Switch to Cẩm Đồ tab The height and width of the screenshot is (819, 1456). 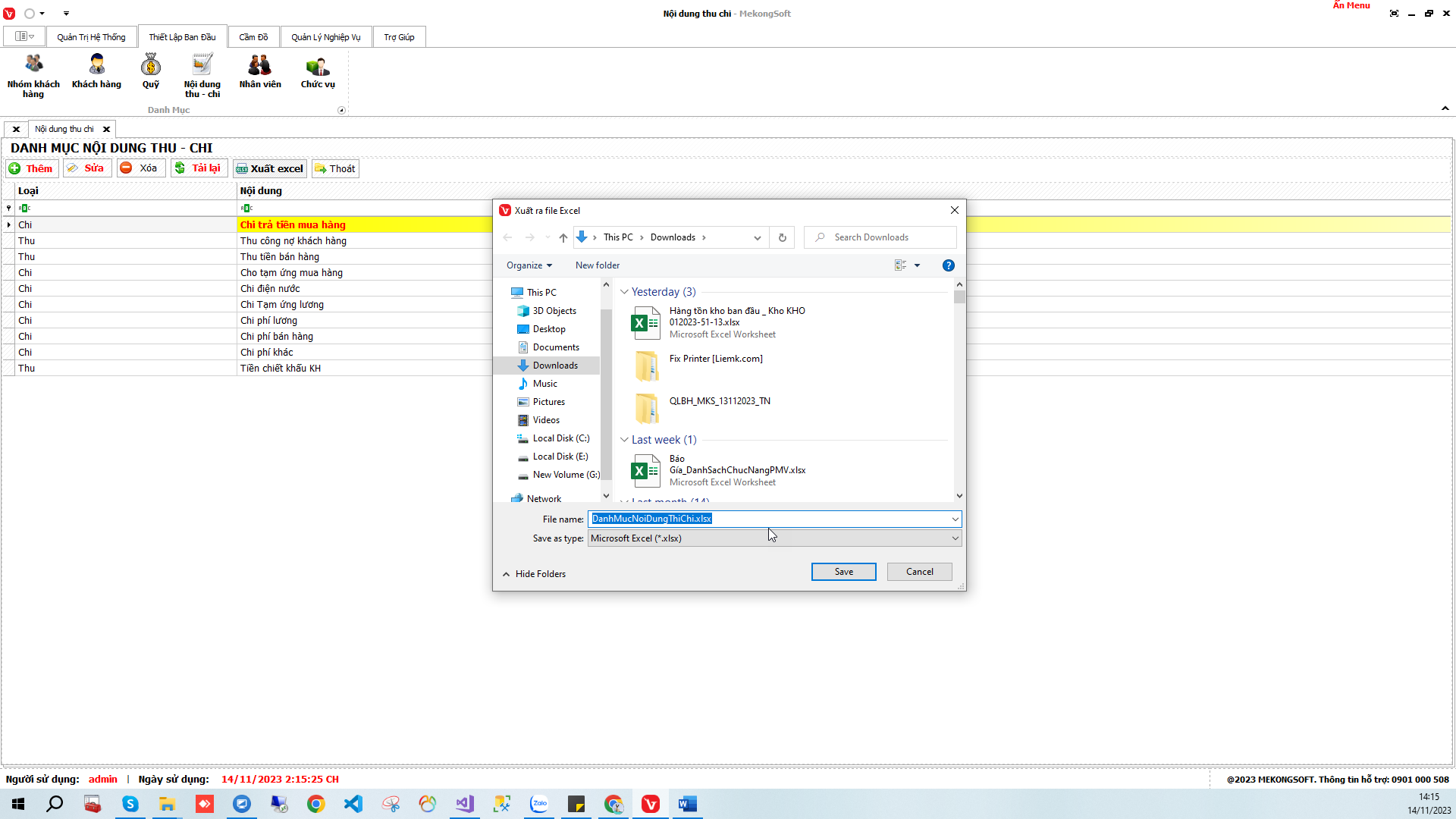click(x=253, y=37)
